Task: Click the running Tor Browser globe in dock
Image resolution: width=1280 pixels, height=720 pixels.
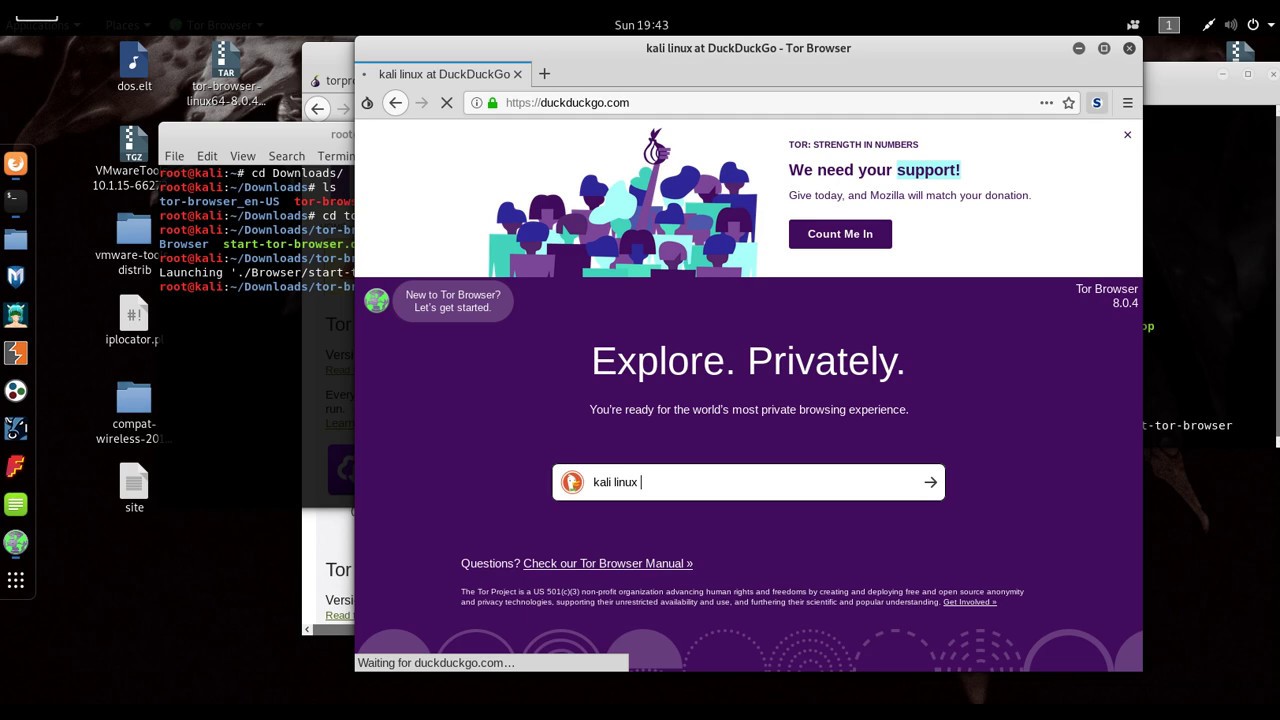Action: (x=16, y=543)
